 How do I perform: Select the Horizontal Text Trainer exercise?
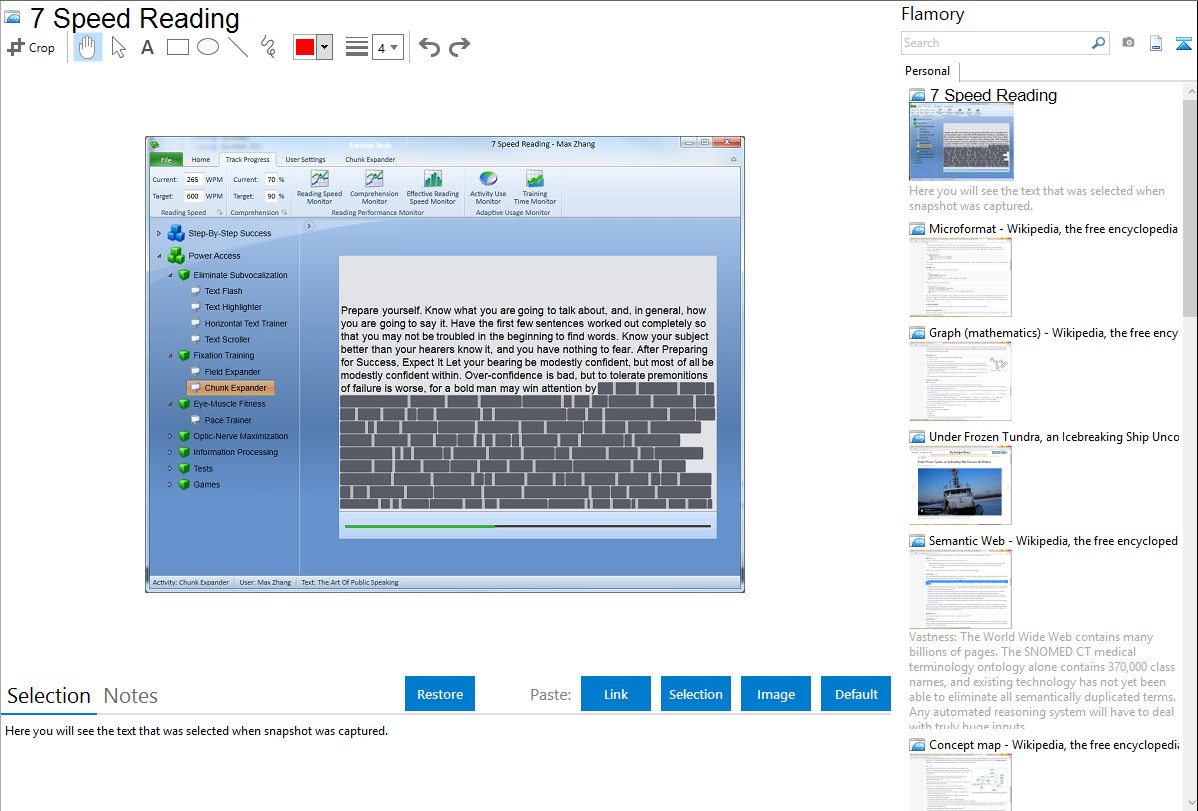tap(246, 323)
